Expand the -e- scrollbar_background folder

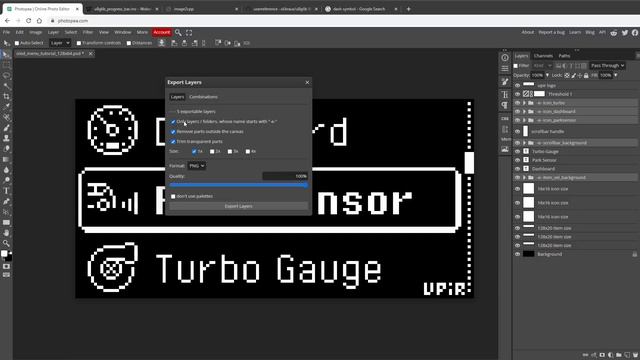(524, 143)
